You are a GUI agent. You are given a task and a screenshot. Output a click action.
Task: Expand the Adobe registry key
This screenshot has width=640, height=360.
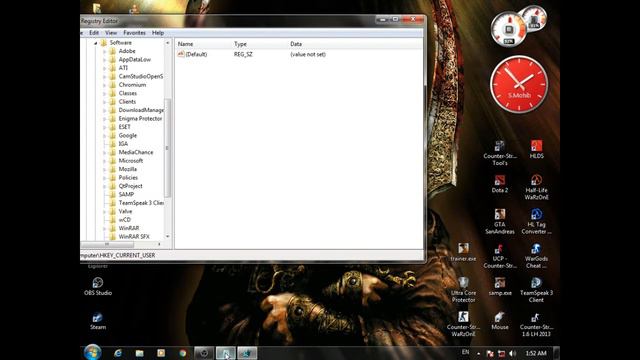coord(104,51)
